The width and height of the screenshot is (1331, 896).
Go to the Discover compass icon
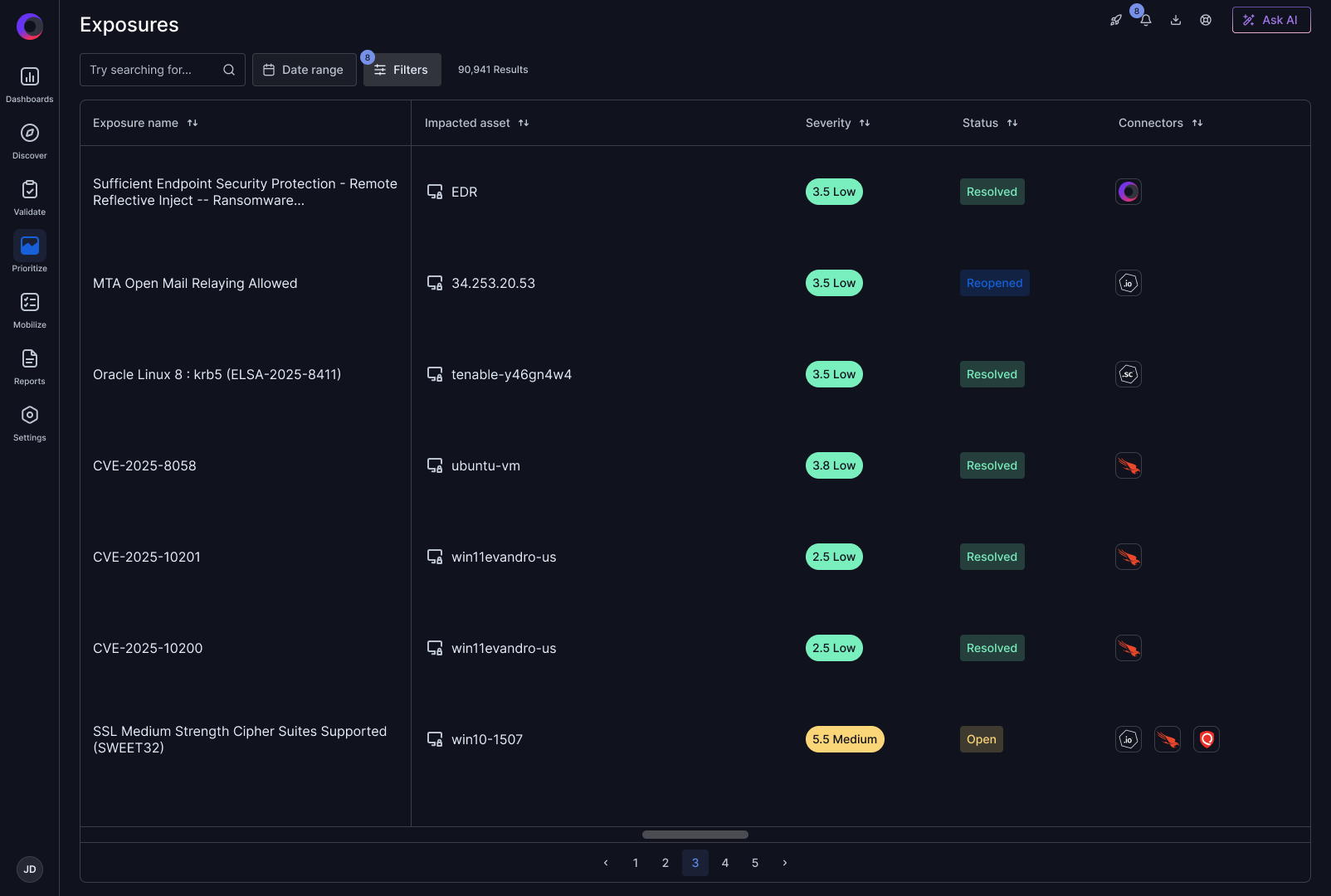point(30,134)
